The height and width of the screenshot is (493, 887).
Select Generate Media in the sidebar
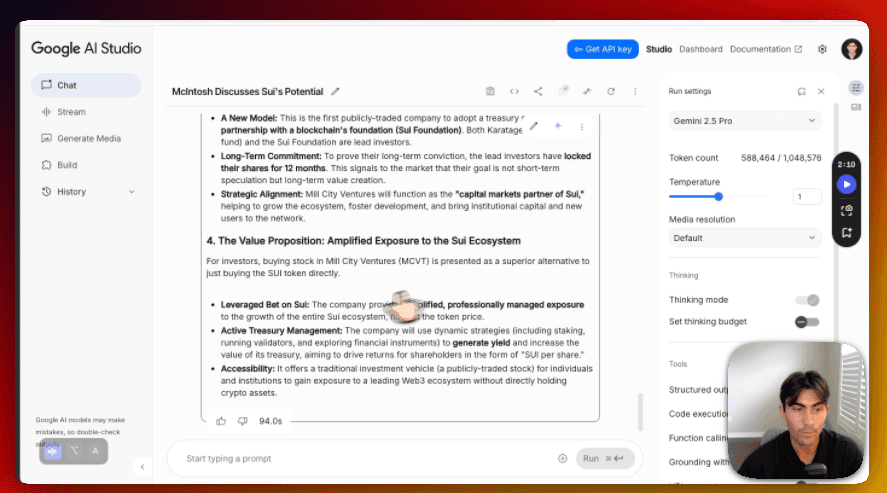pos(88,139)
